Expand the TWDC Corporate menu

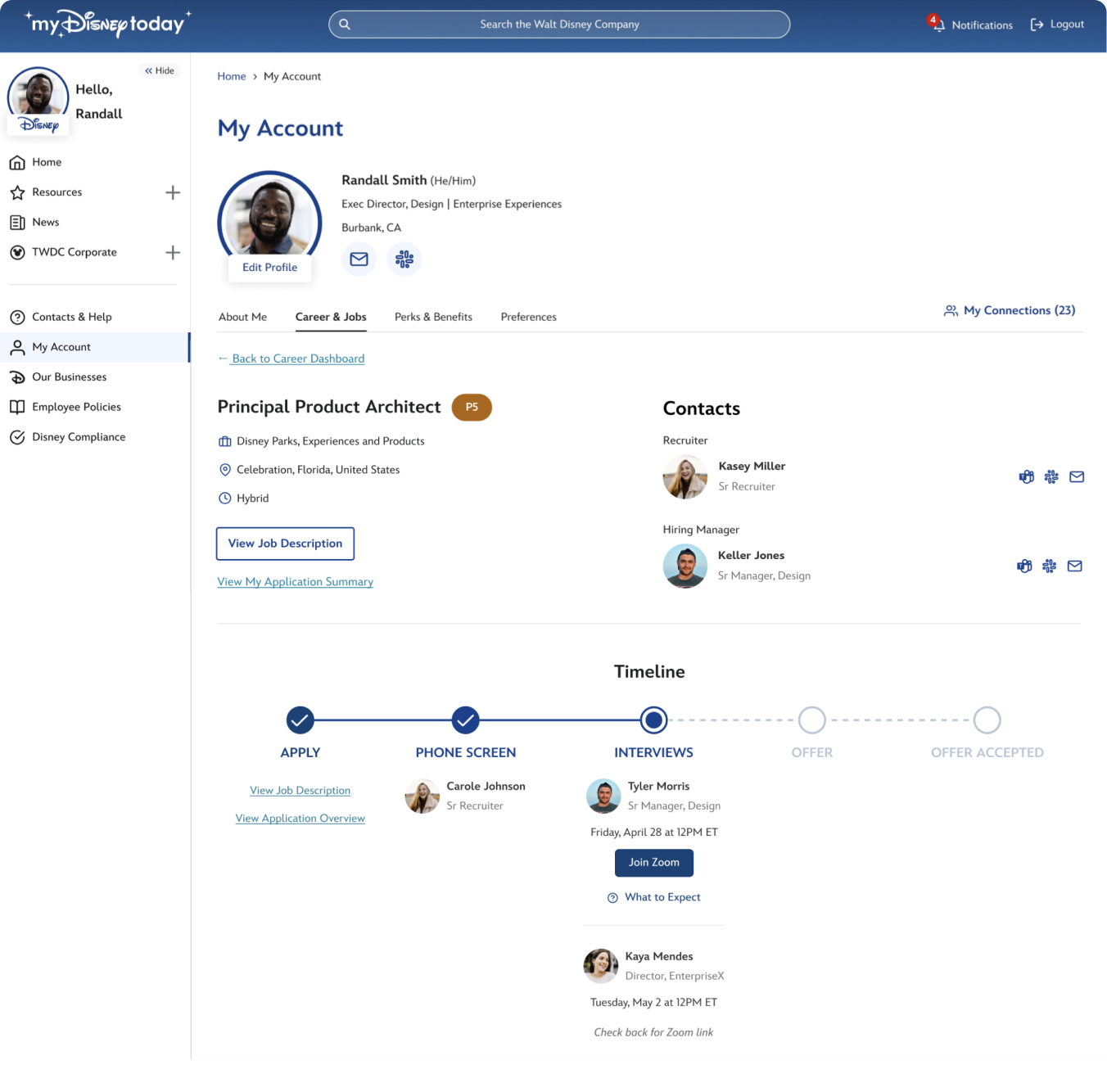click(173, 252)
